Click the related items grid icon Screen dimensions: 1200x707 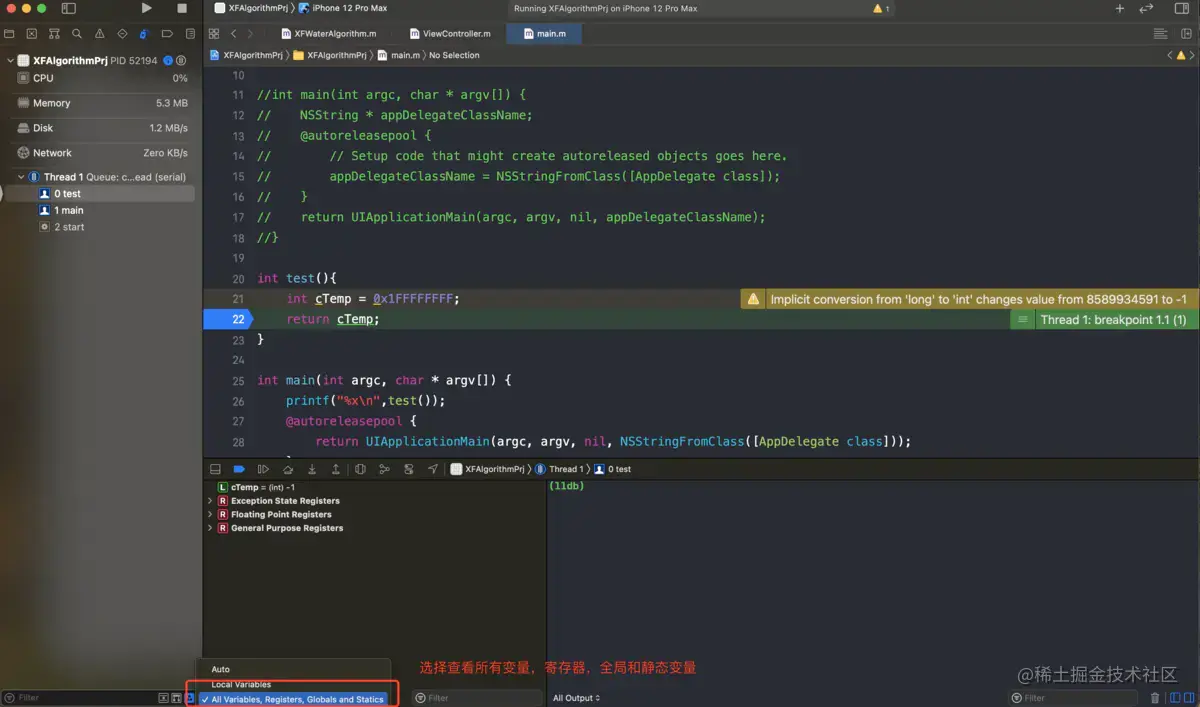click(x=214, y=34)
